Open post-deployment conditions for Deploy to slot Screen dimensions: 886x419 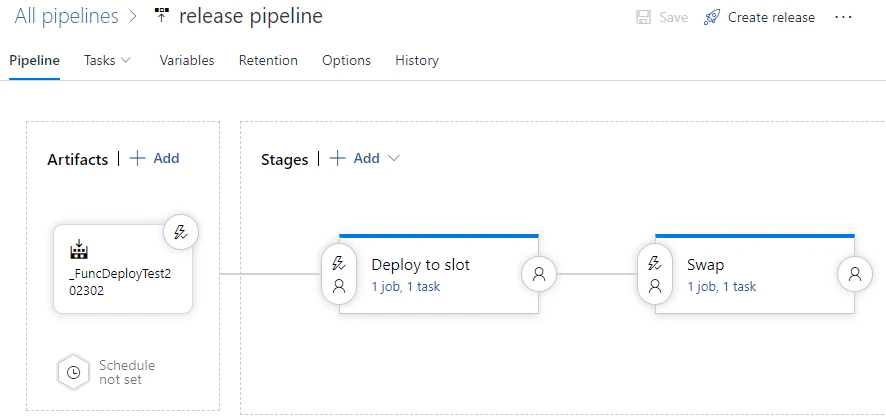539,274
